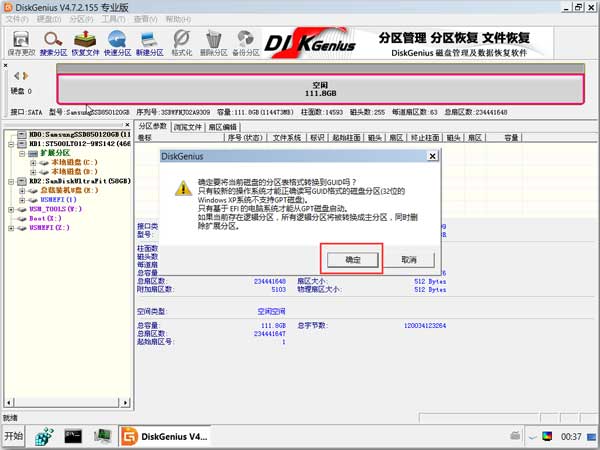Expand the USB_TOOLS (Y:) node
Image resolution: width=600 pixels, height=450 pixels.
coord(11,209)
